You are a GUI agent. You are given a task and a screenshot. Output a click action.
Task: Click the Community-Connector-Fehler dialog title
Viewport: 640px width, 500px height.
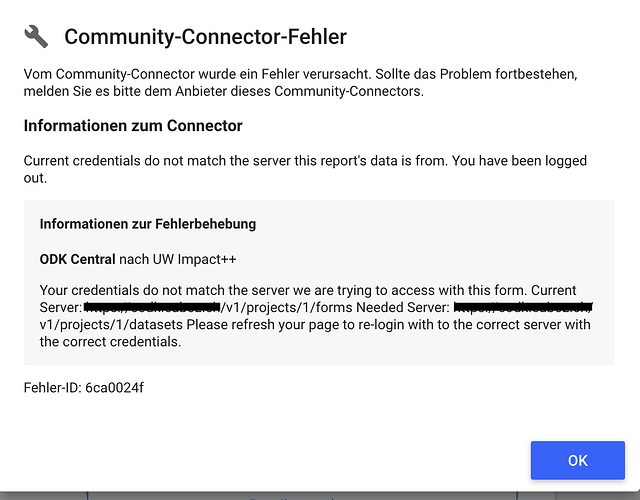point(205,37)
